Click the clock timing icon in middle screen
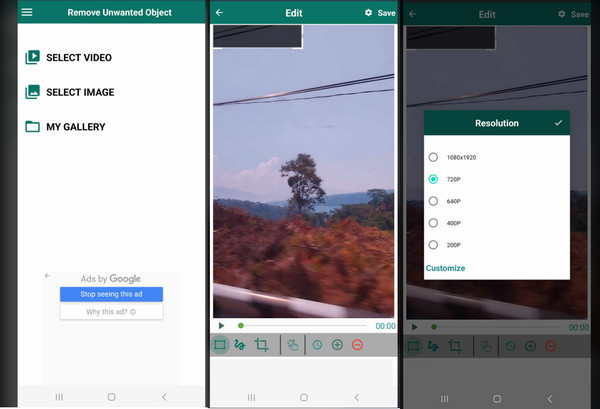 (x=317, y=345)
